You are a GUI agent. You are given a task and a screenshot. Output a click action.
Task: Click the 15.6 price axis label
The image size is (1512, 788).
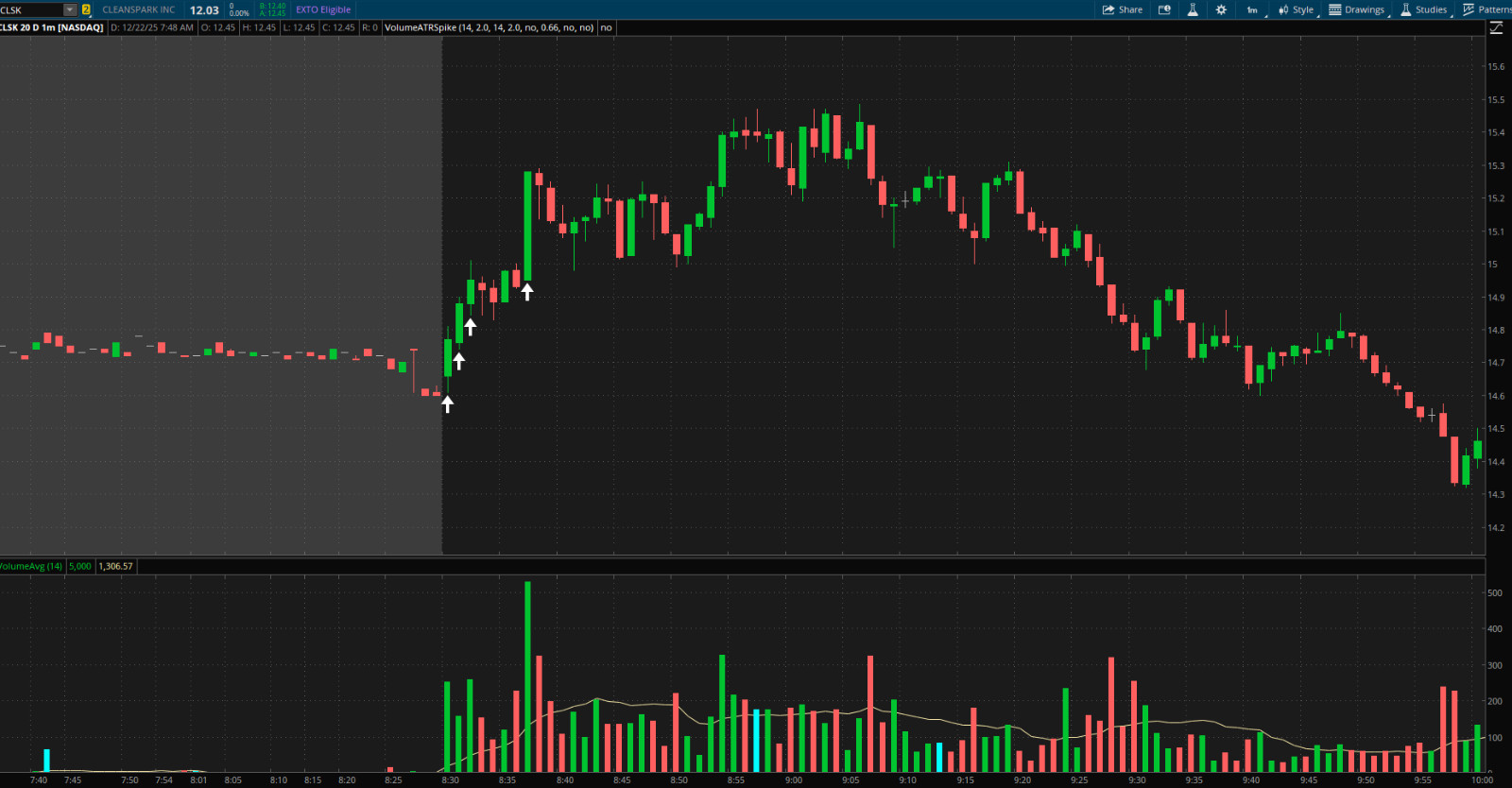click(1496, 67)
